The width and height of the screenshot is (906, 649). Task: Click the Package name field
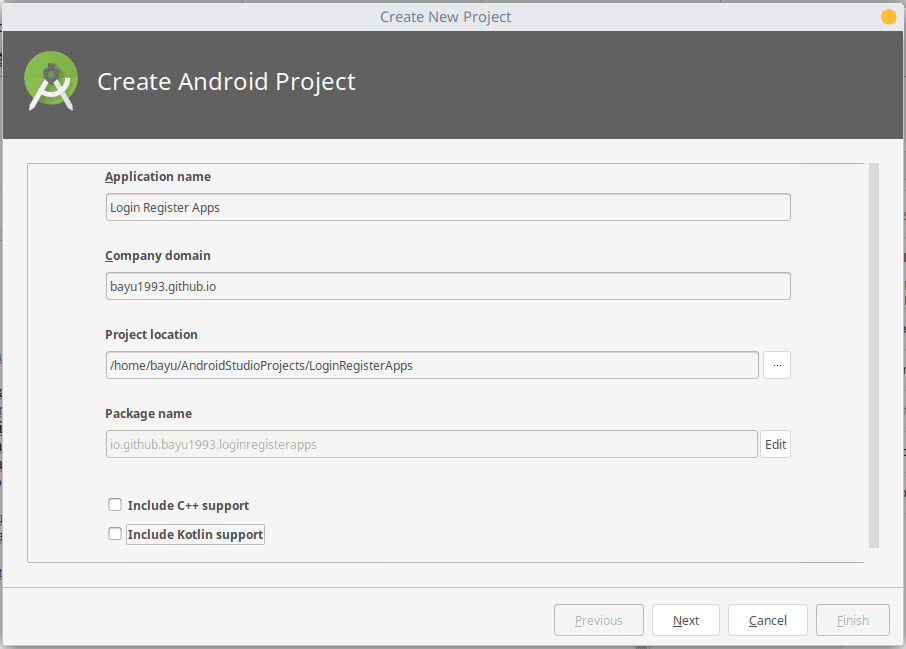(x=431, y=444)
